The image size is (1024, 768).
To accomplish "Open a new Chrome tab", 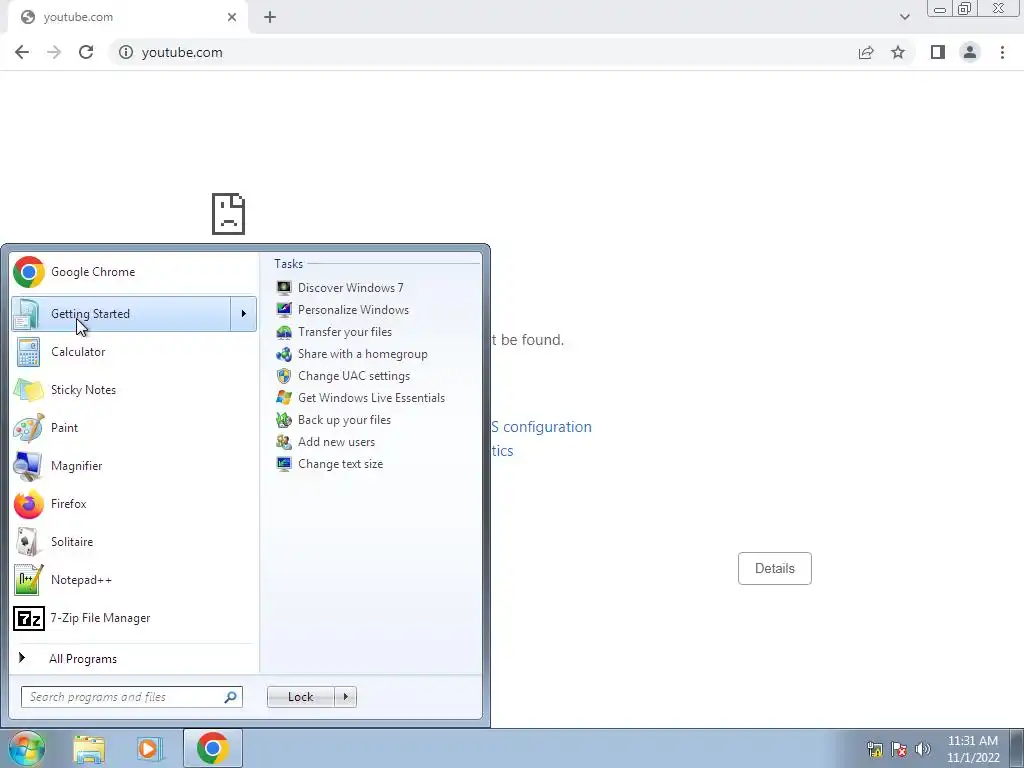I will (270, 18).
